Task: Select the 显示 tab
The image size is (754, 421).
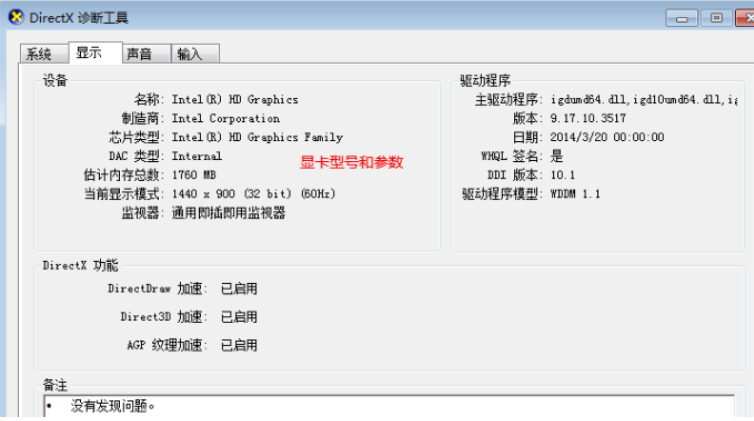Action: pyautogui.click(x=92, y=53)
